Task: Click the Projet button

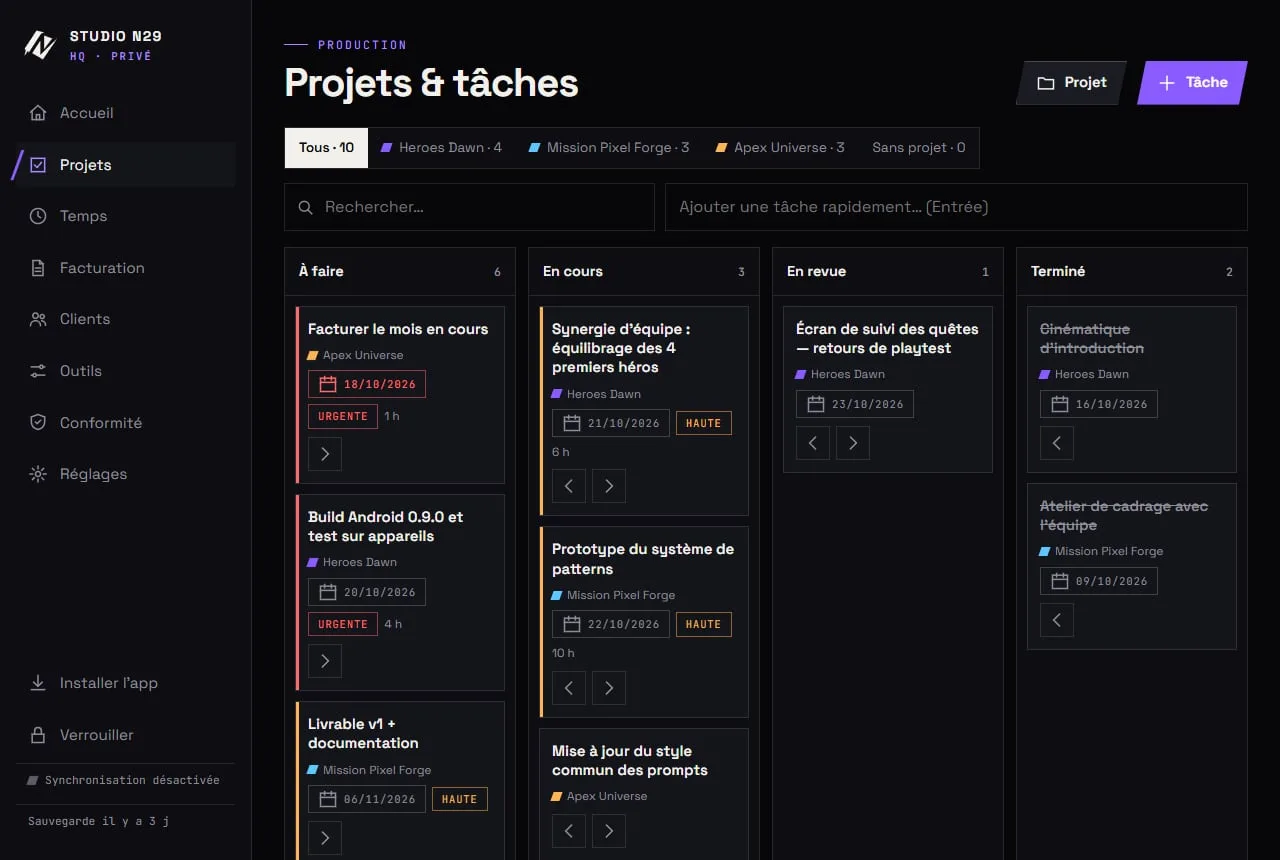Action: pyautogui.click(x=1072, y=83)
